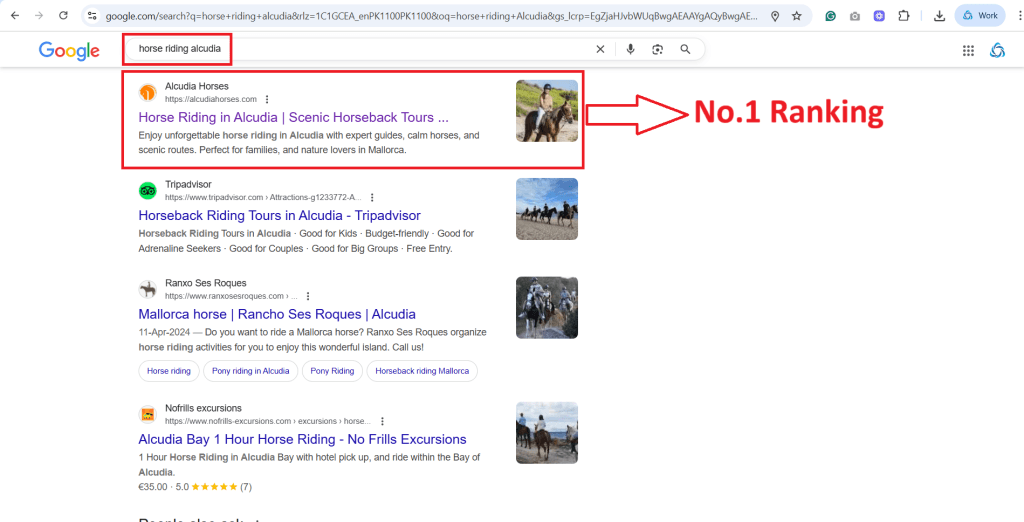Viewport: 1024px width, 522px height.
Task: Click the magnifying glass search icon
Action: click(x=685, y=49)
